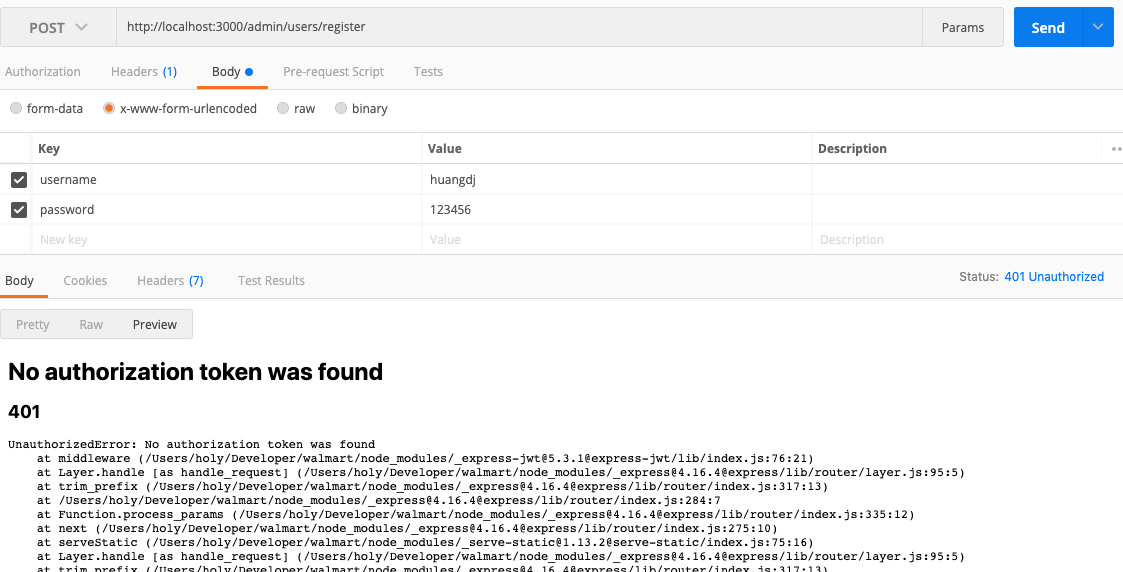The height and width of the screenshot is (572, 1123).
Task: Open the POST method dropdown
Action: coord(58,28)
